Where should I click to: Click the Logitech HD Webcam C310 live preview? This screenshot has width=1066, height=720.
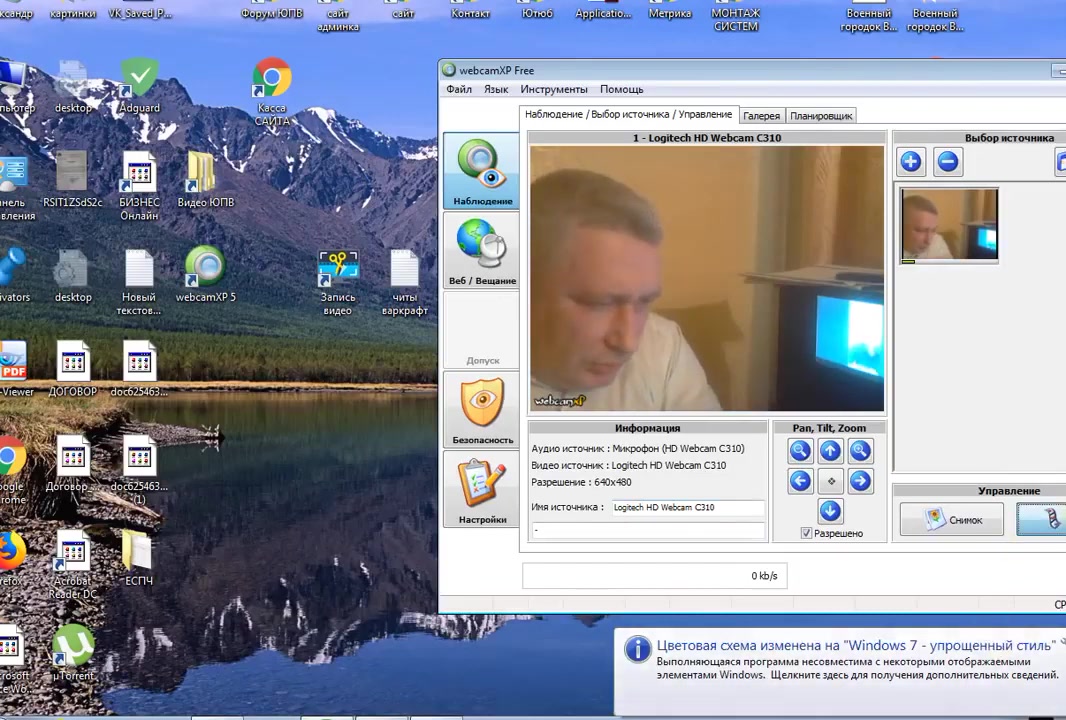(x=707, y=278)
